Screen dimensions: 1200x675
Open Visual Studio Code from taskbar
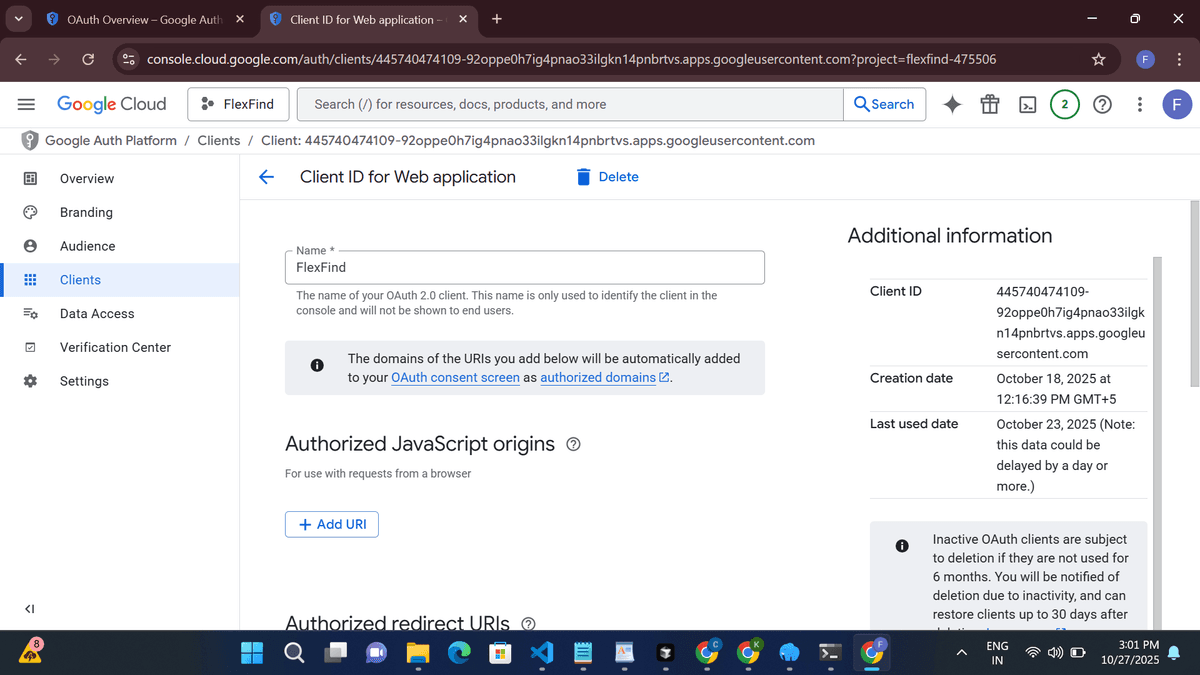[x=542, y=652]
